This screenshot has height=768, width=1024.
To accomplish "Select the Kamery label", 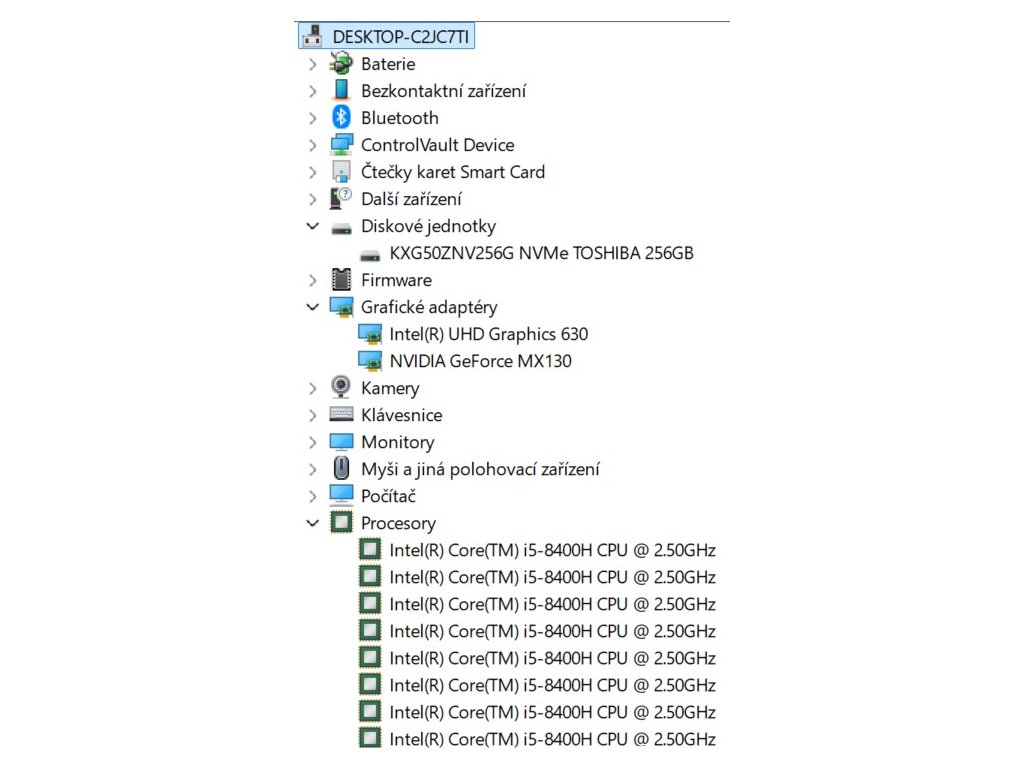I will pos(390,389).
